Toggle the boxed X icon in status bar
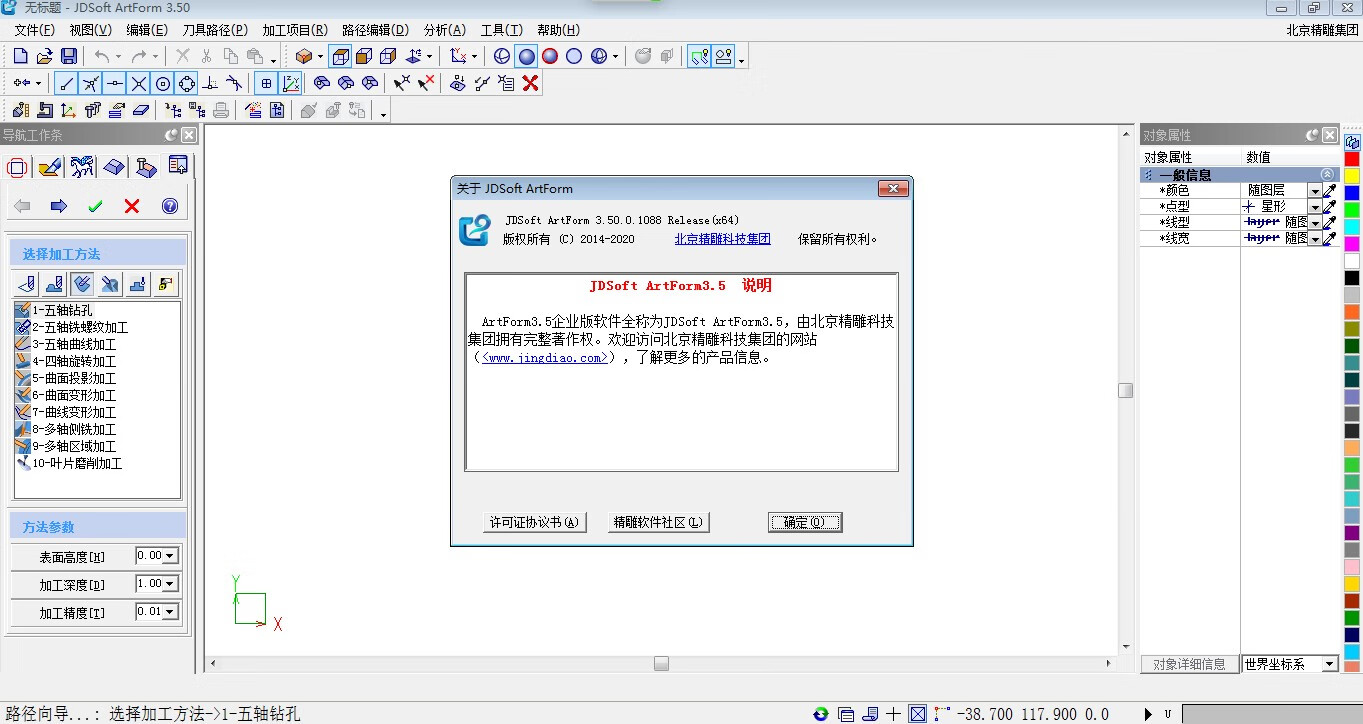 pyautogui.click(x=918, y=714)
